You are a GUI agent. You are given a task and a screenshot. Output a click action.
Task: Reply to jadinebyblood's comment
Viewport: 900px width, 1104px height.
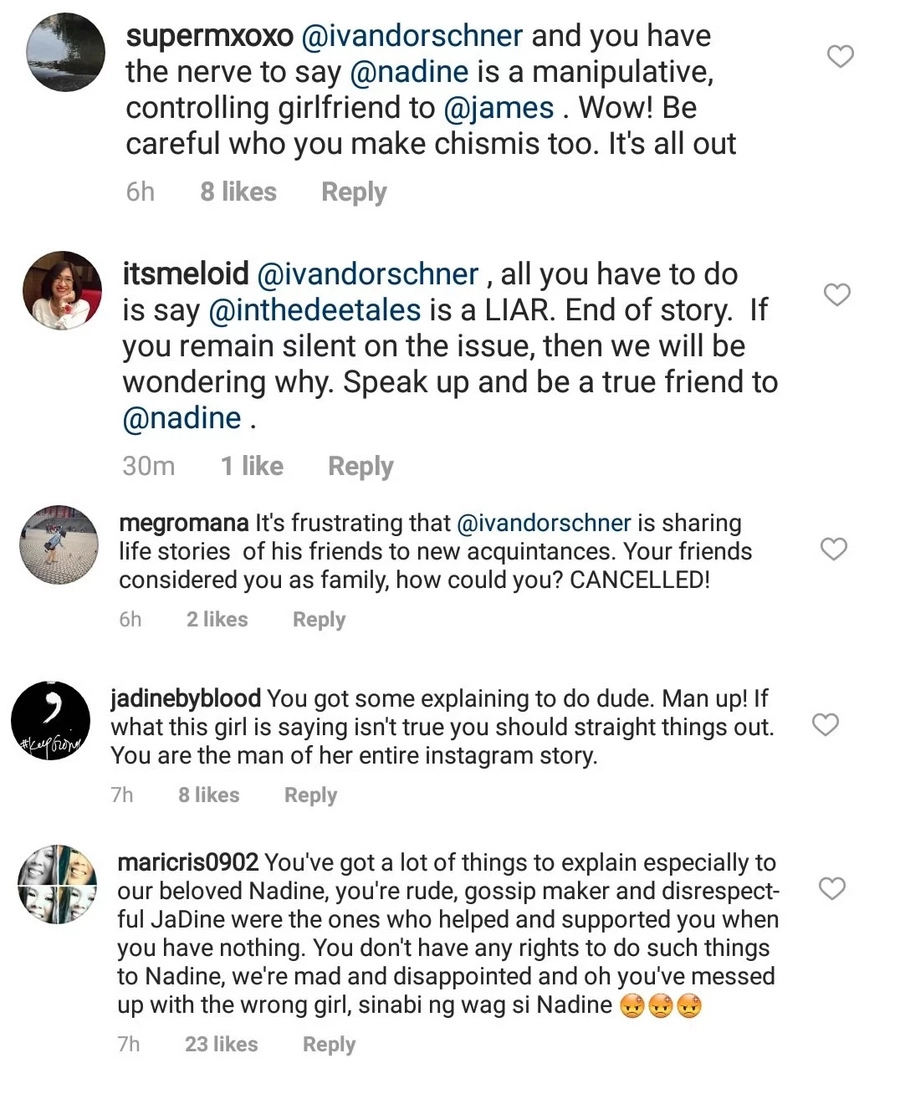tap(311, 795)
